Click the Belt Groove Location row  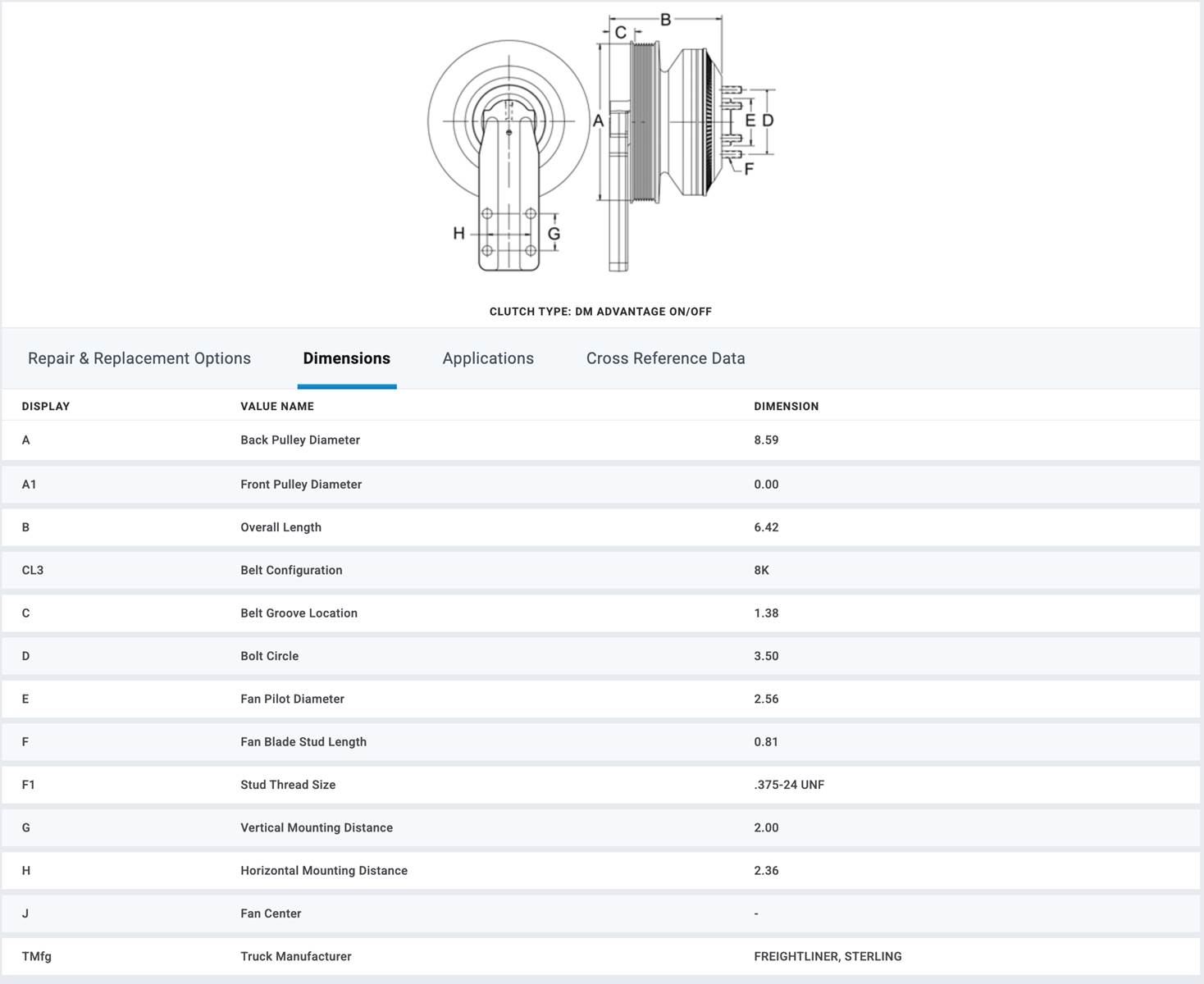(601, 613)
